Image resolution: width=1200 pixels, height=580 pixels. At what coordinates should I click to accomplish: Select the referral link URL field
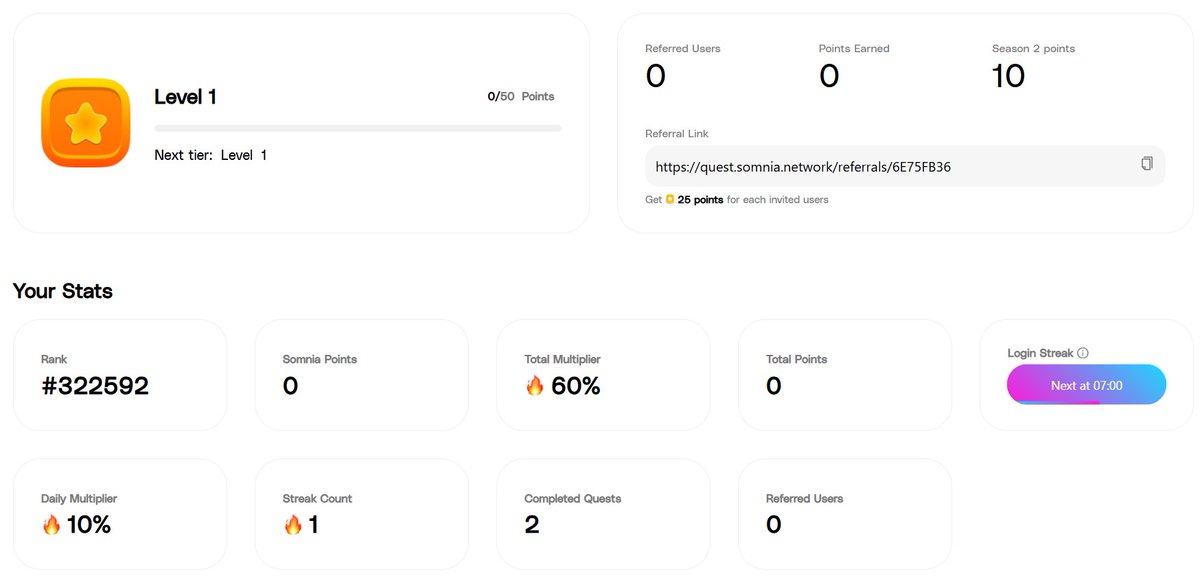tap(905, 166)
